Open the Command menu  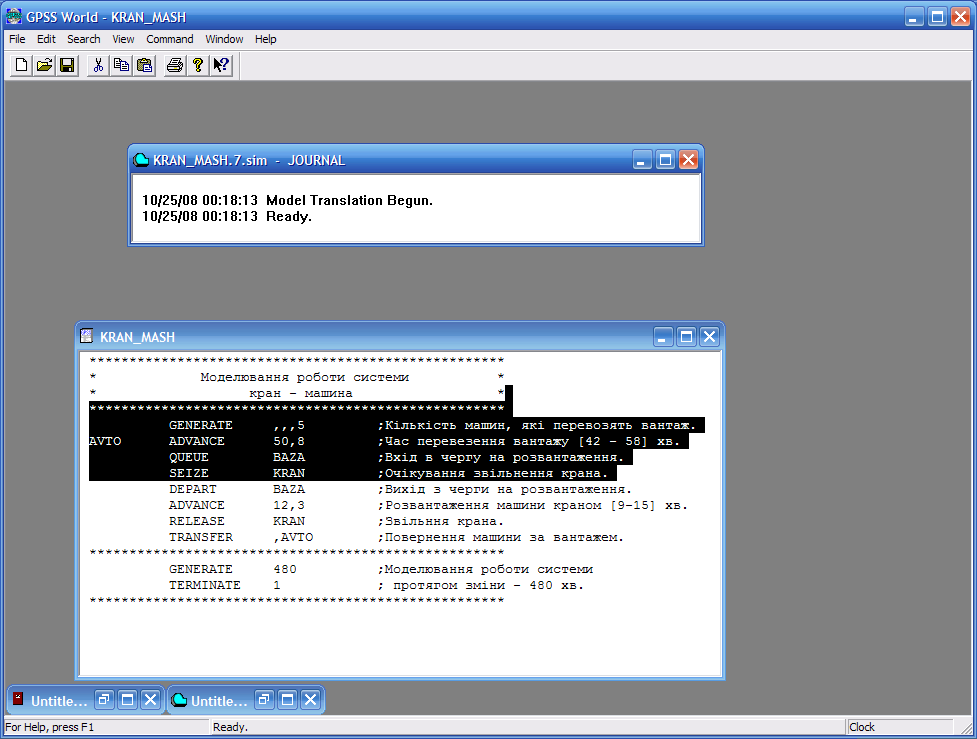(x=169, y=39)
